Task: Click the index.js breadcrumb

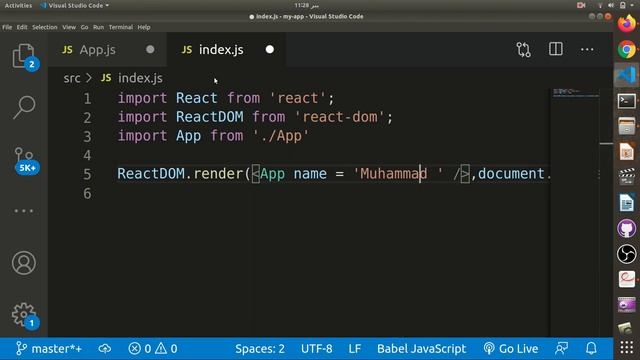Action: pos(140,78)
